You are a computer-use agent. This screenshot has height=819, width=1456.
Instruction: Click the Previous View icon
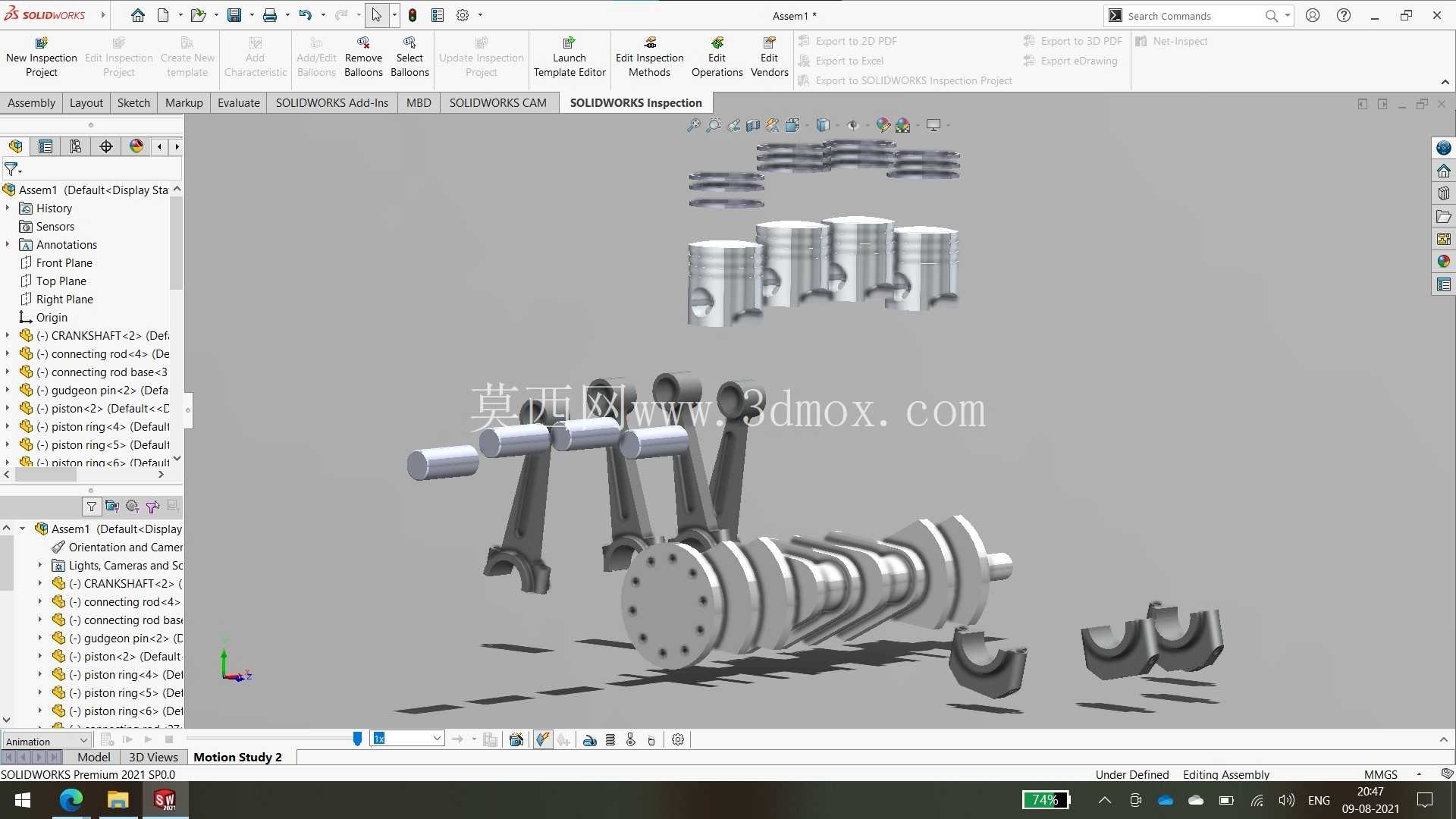tap(733, 125)
